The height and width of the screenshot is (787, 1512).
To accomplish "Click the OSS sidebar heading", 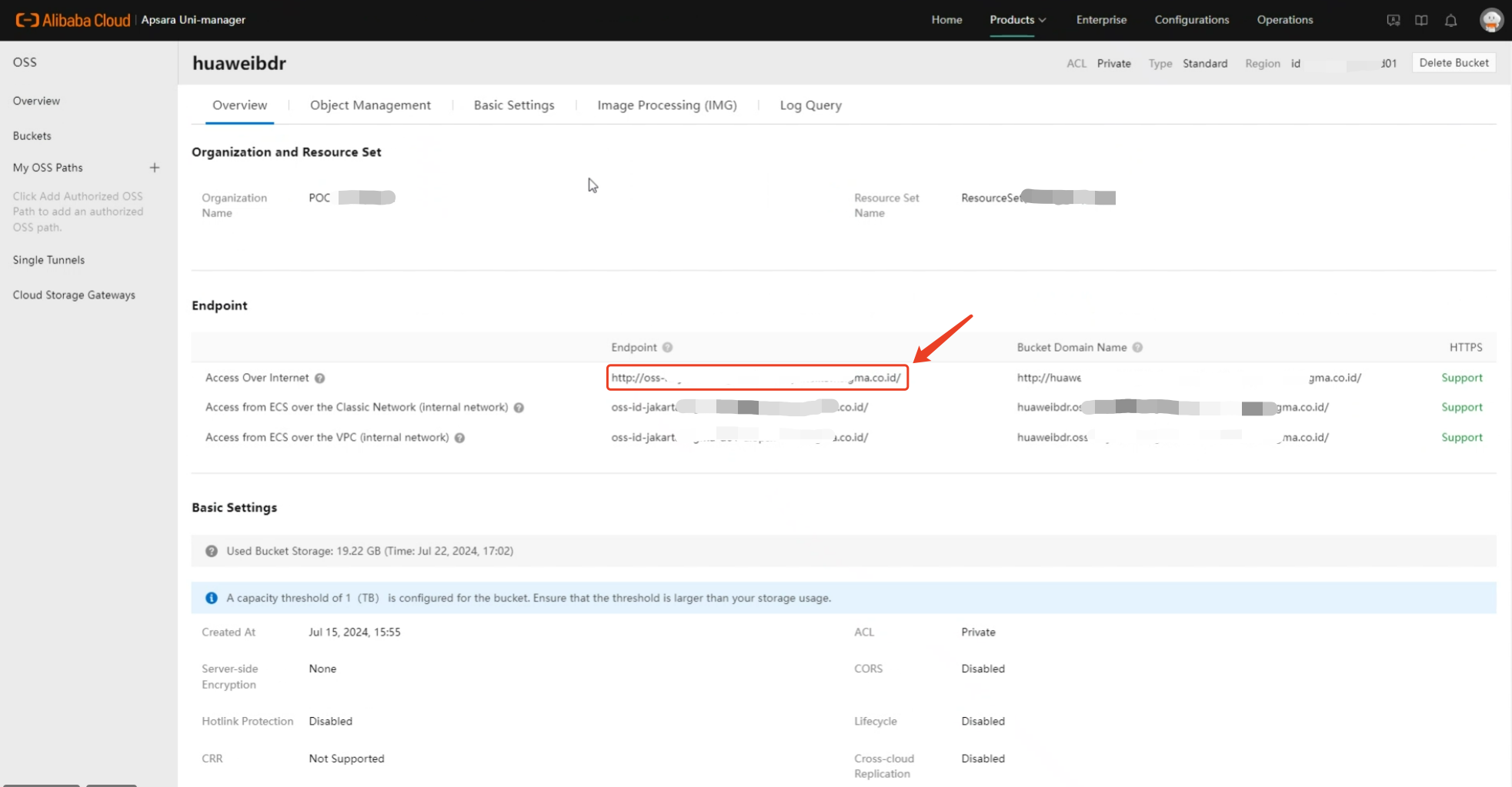I will (x=25, y=62).
